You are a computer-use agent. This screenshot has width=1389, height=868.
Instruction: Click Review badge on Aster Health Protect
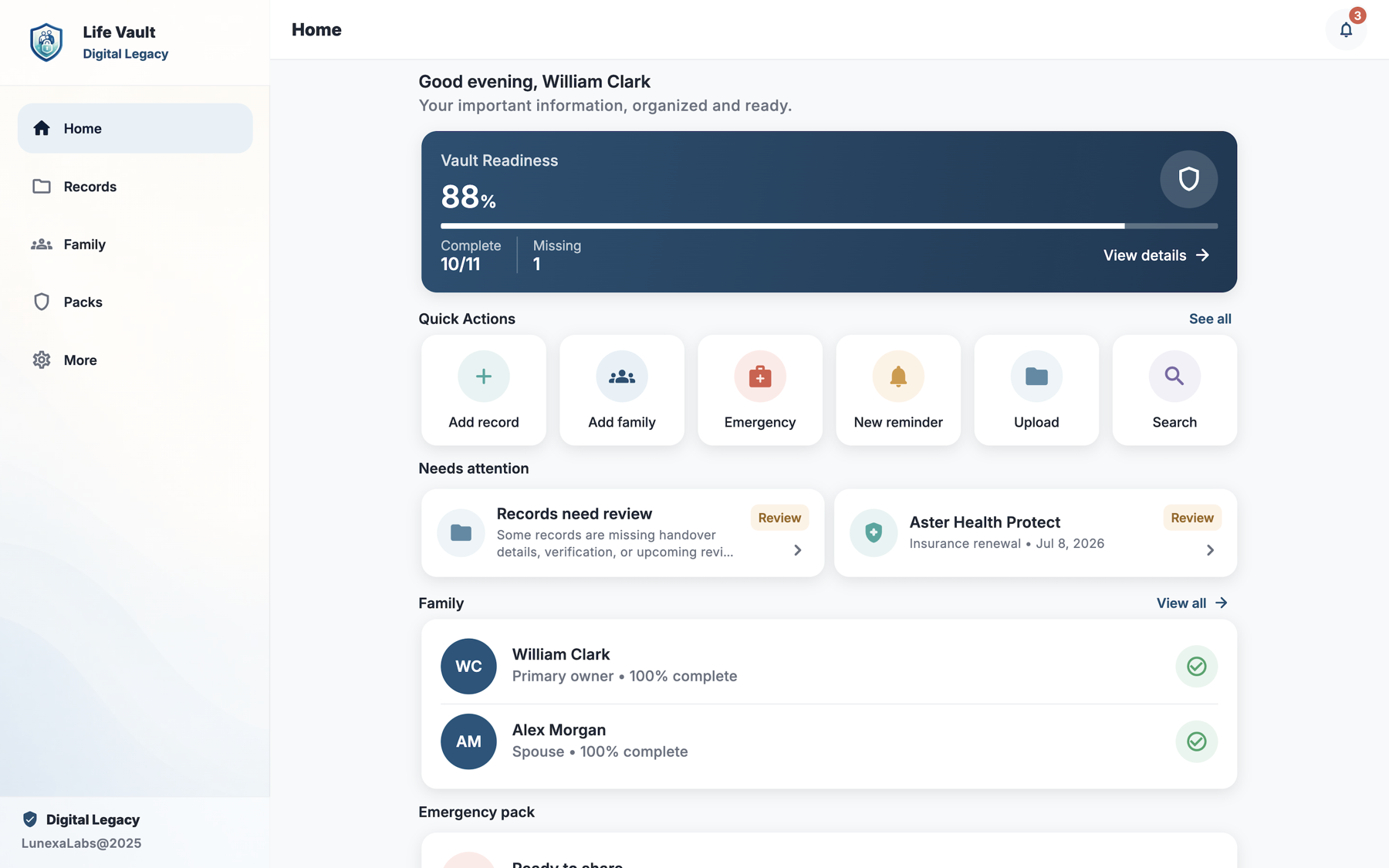point(1192,518)
